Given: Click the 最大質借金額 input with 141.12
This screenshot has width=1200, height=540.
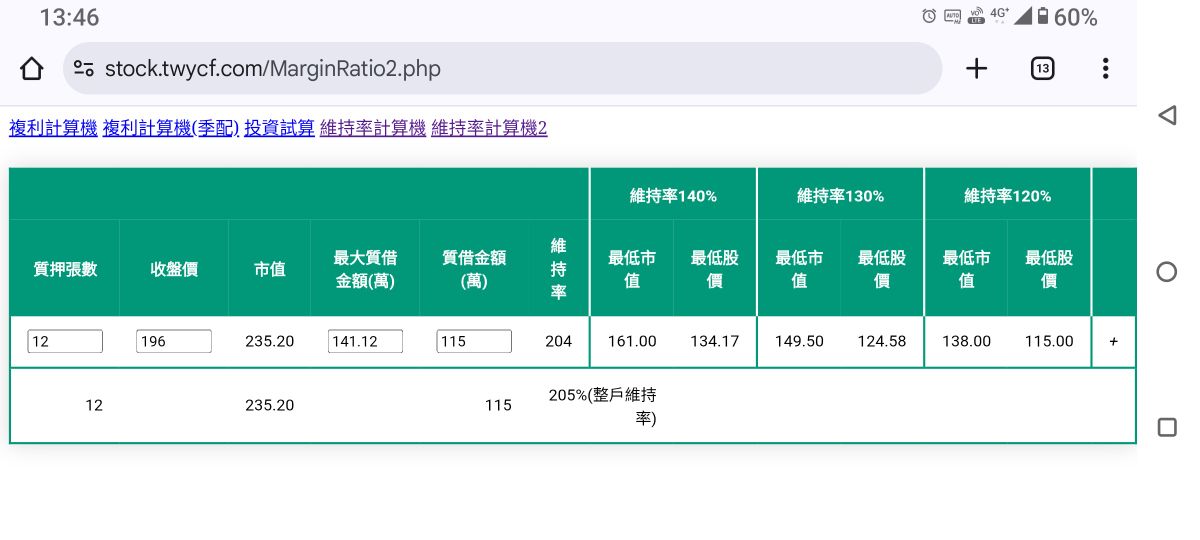Looking at the screenshot, I should point(365,341).
